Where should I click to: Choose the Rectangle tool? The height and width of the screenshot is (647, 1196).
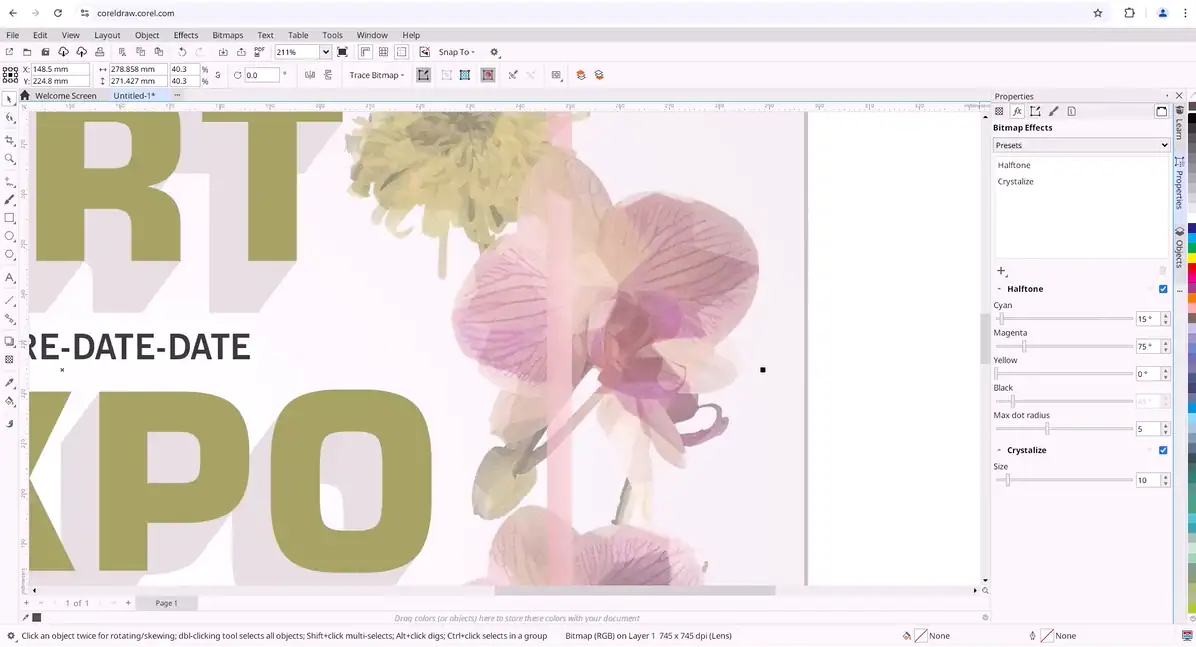10,218
